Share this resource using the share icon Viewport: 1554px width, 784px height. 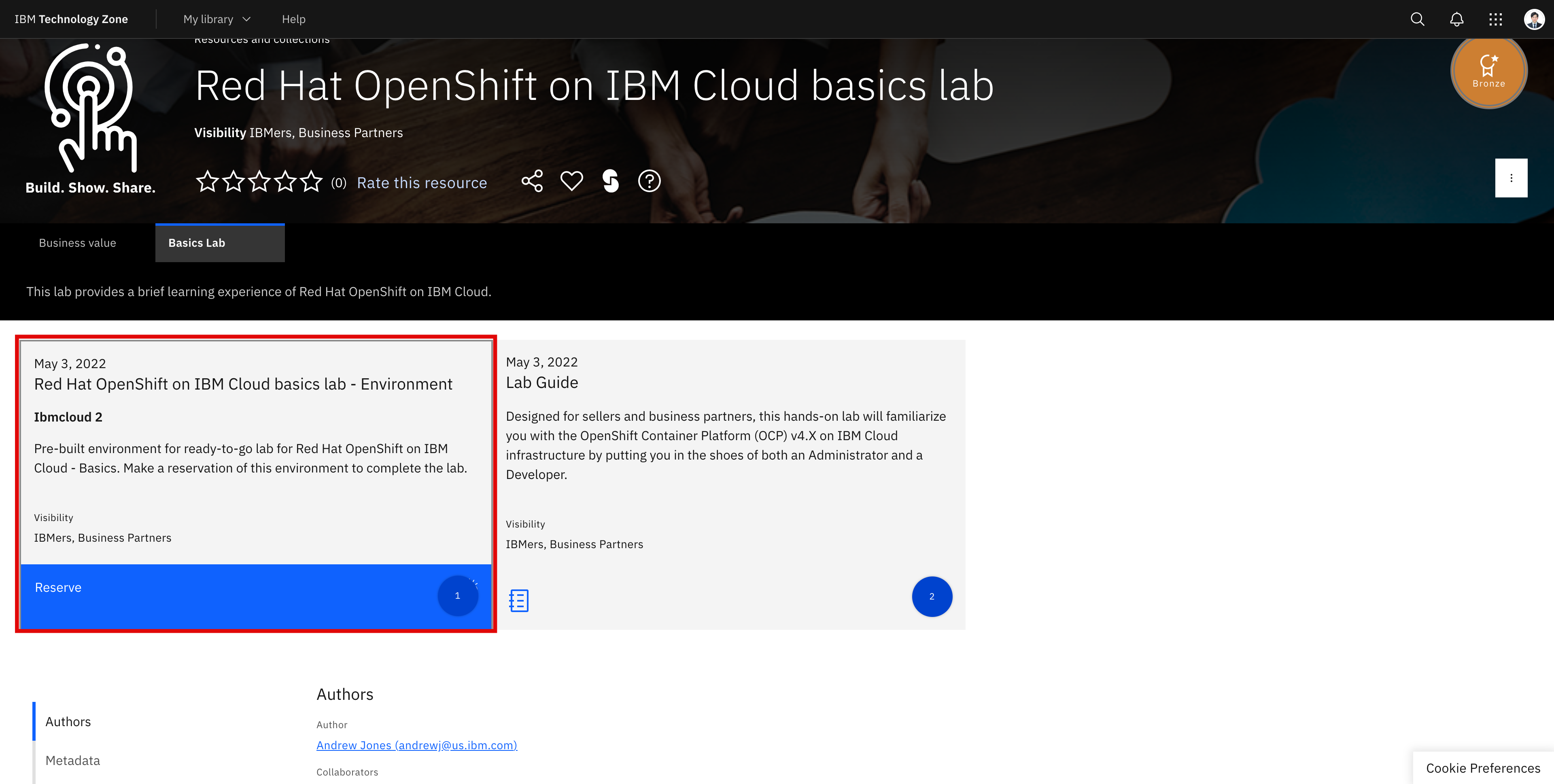[x=532, y=180]
